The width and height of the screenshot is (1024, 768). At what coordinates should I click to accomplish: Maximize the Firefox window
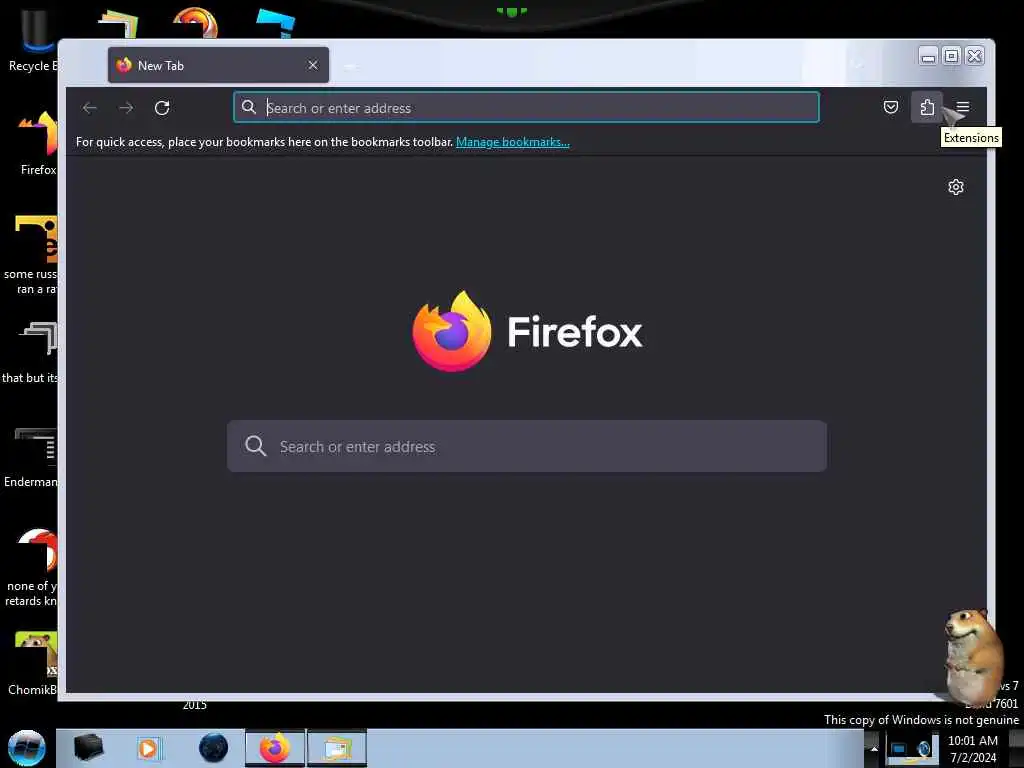(952, 56)
